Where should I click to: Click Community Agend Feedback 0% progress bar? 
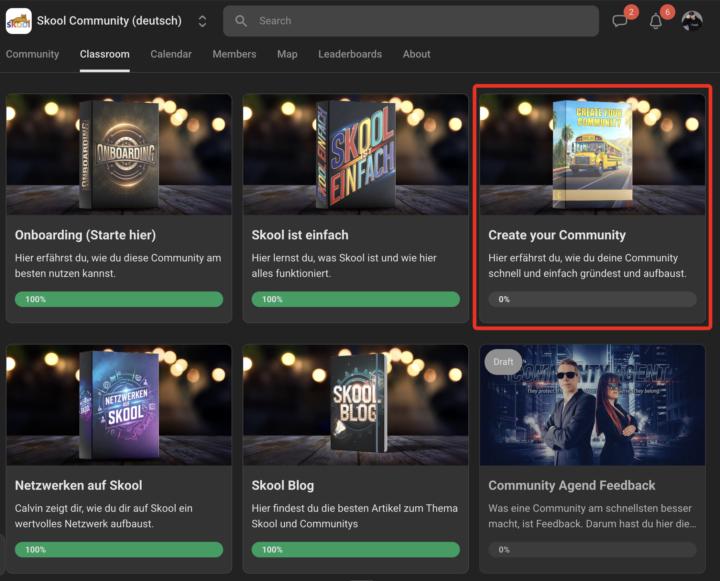click(x=592, y=550)
